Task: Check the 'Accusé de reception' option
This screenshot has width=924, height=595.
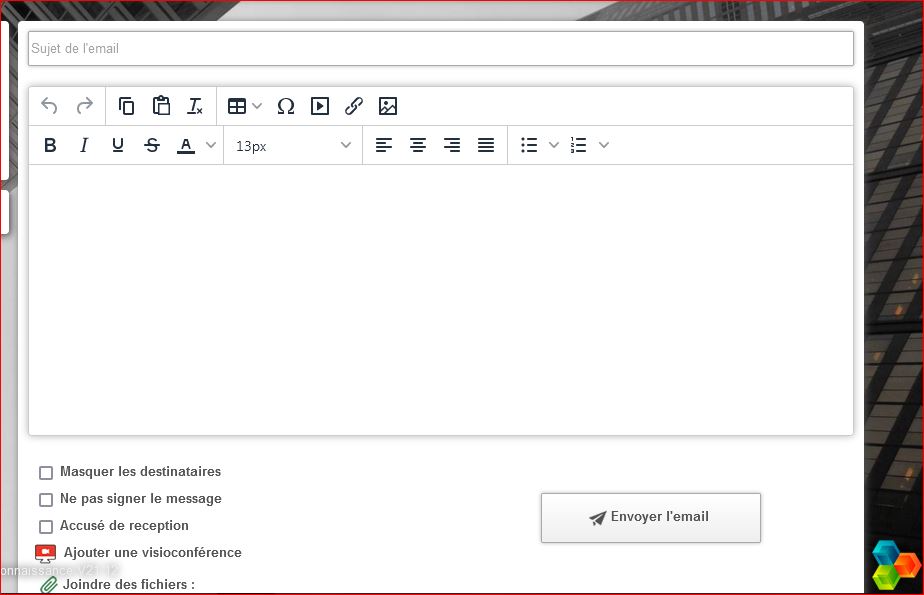Action: (46, 526)
